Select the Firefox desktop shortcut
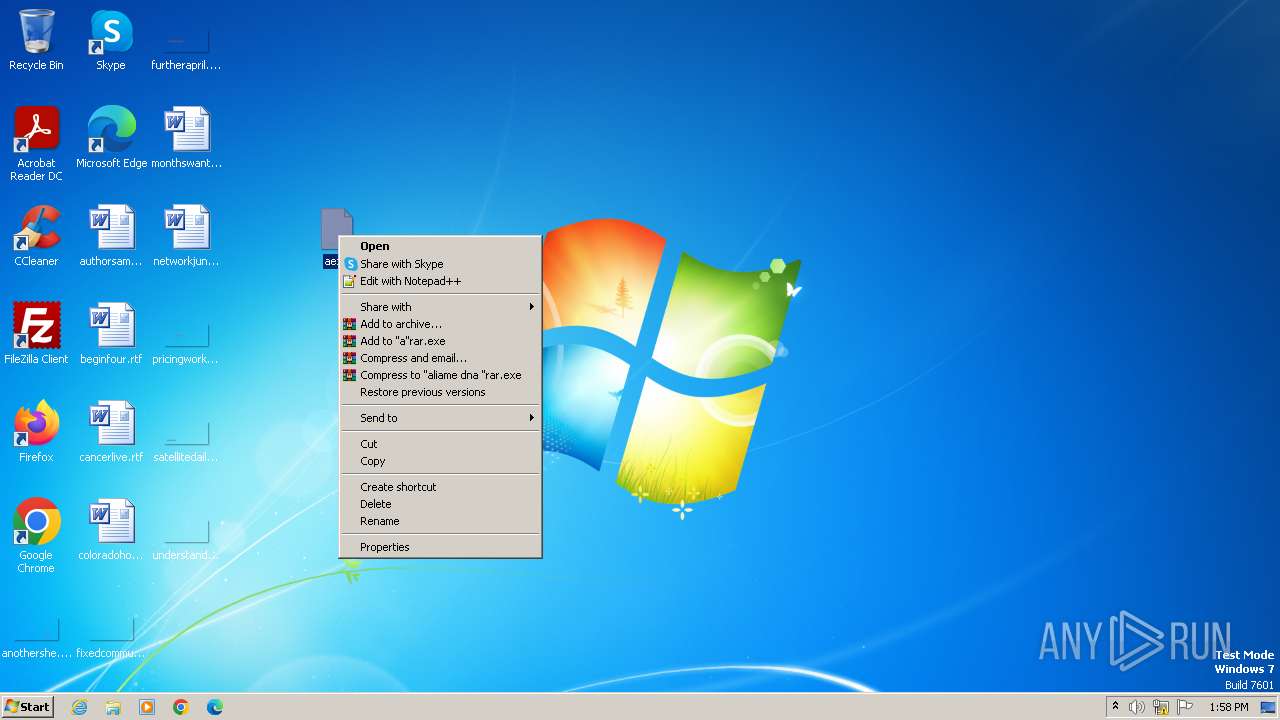This screenshot has width=1280, height=720. click(x=36, y=431)
